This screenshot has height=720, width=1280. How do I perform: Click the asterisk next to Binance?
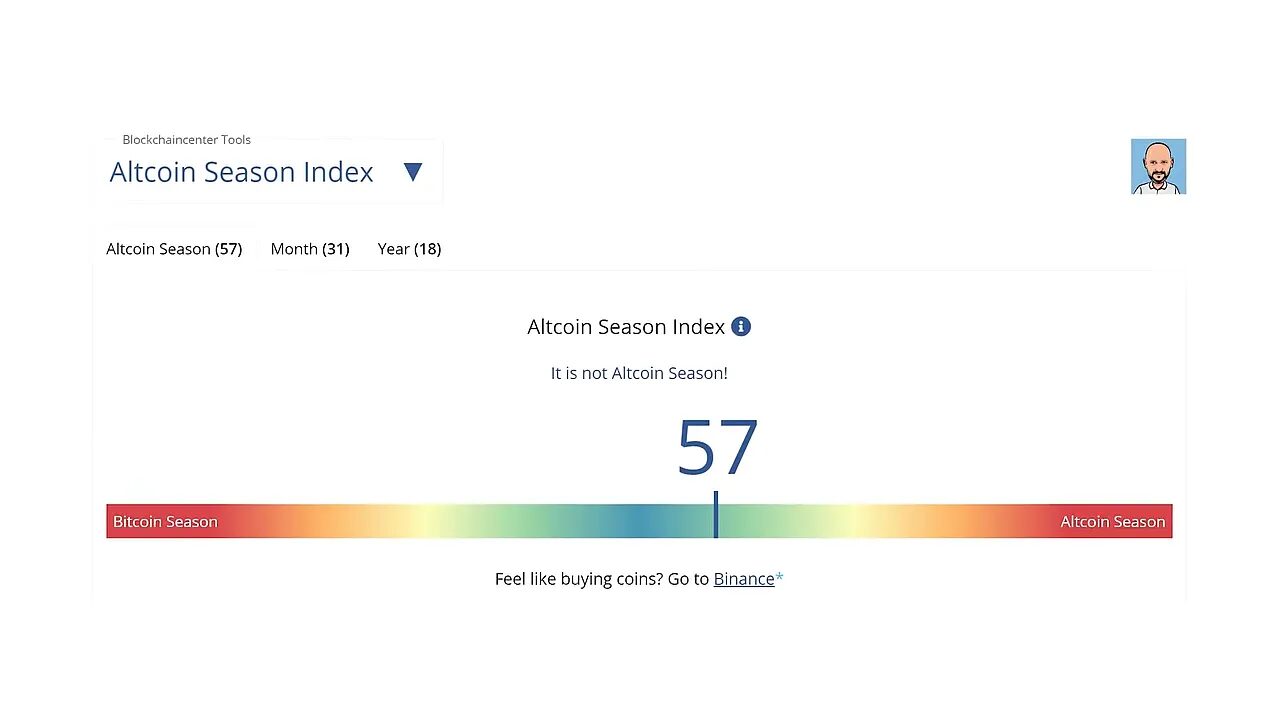780,578
